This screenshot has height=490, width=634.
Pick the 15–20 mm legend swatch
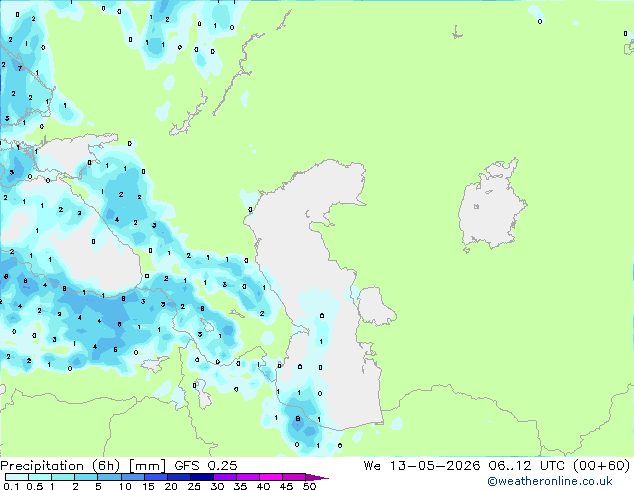coord(155,477)
